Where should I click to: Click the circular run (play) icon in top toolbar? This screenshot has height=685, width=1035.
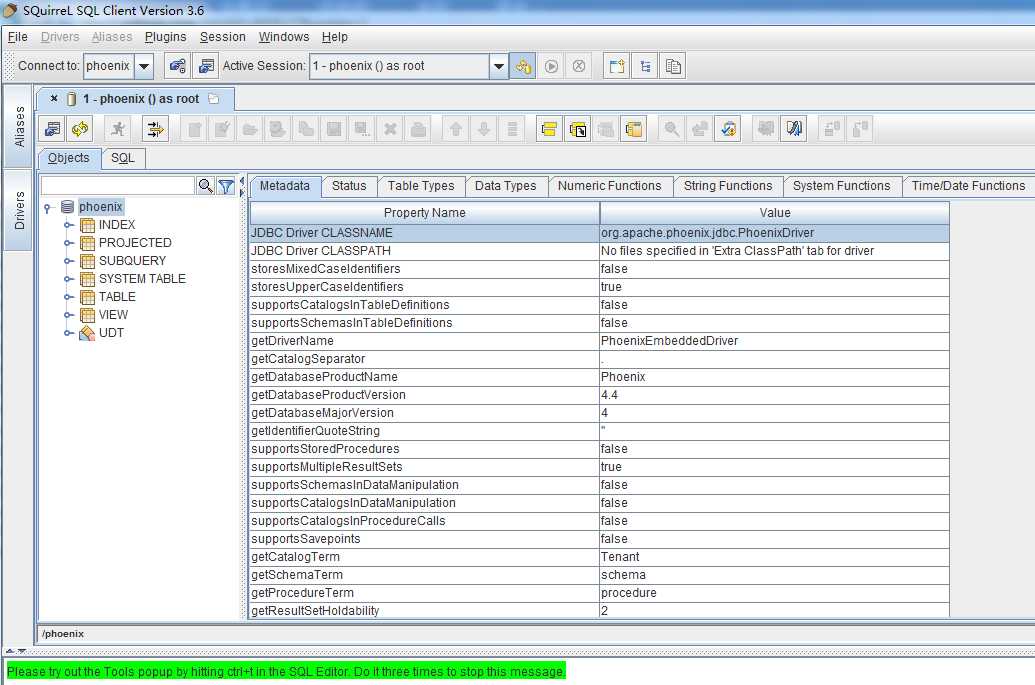[x=551, y=66]
